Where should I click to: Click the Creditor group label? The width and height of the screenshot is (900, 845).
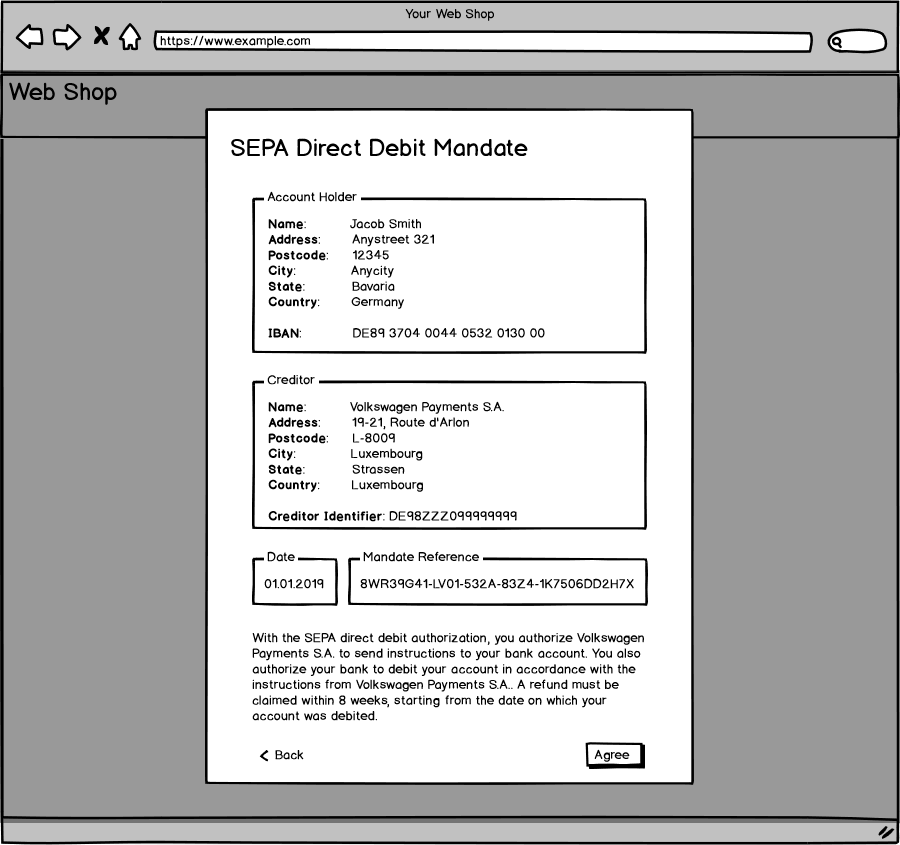tap(291, 380)
